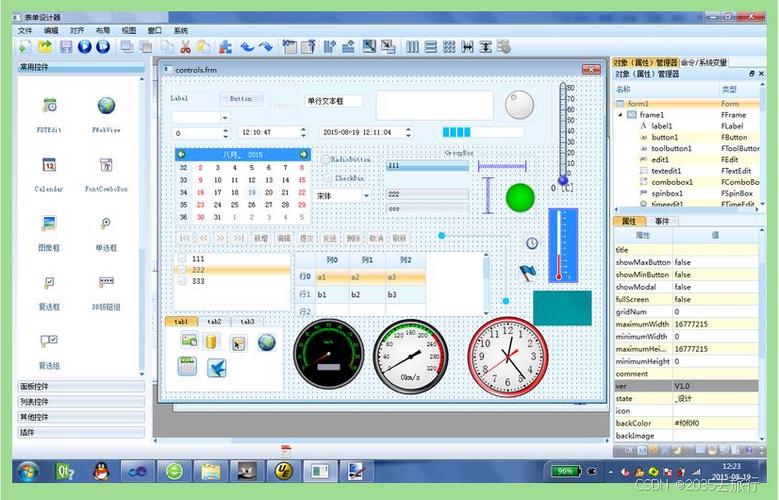Select the Calendar control in palette
Viewport: 779px width, 500px height.
(x=49, y=165)
